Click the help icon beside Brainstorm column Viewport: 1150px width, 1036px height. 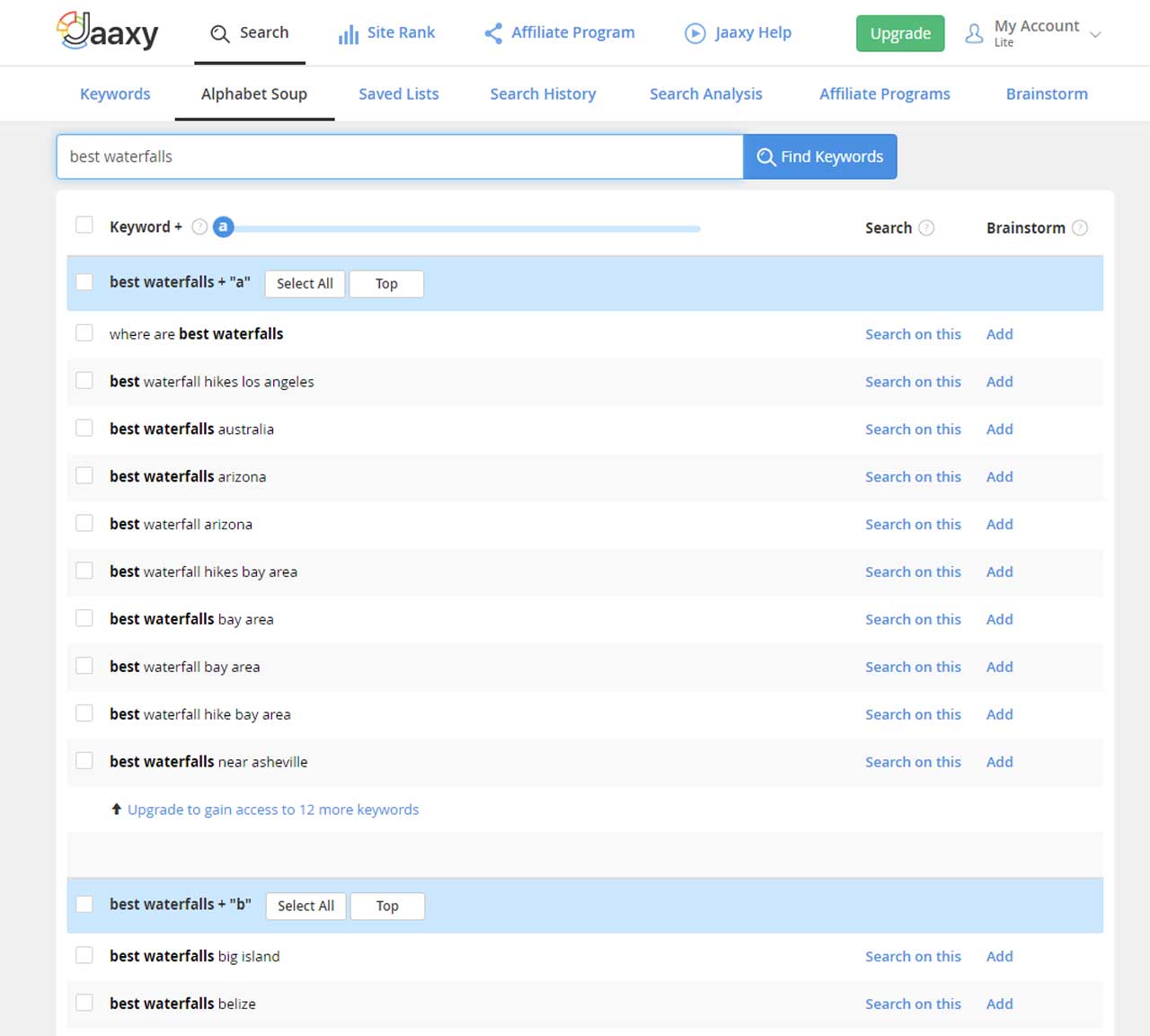coord(1080,228)
